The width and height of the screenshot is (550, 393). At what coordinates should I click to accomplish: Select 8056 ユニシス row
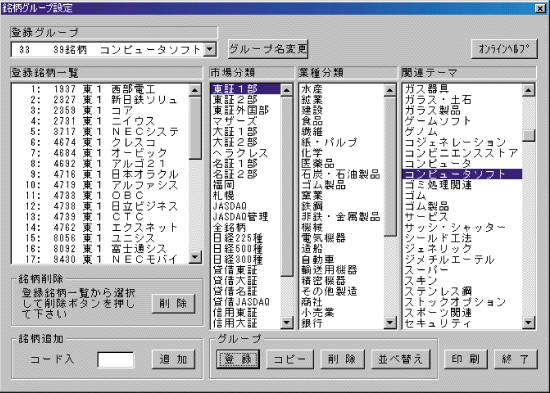(100, 238)
